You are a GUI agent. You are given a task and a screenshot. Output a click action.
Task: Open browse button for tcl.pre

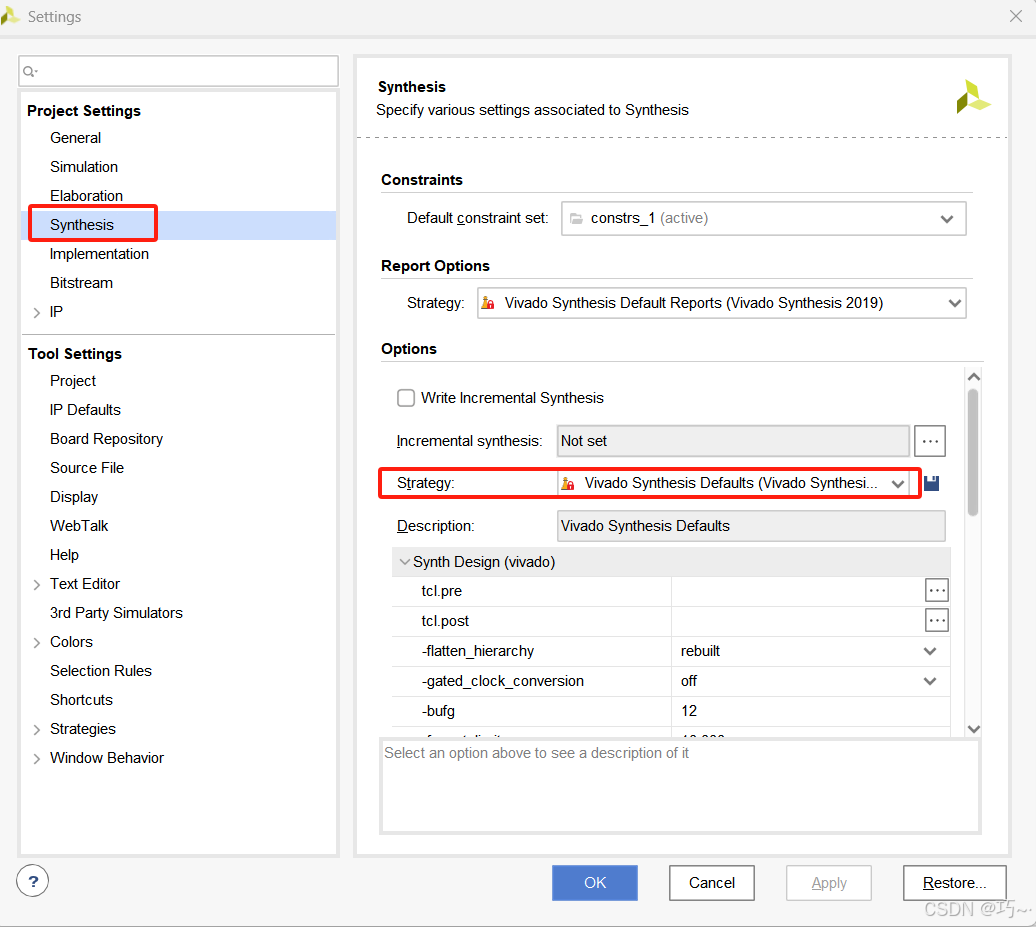coord(936,590)
